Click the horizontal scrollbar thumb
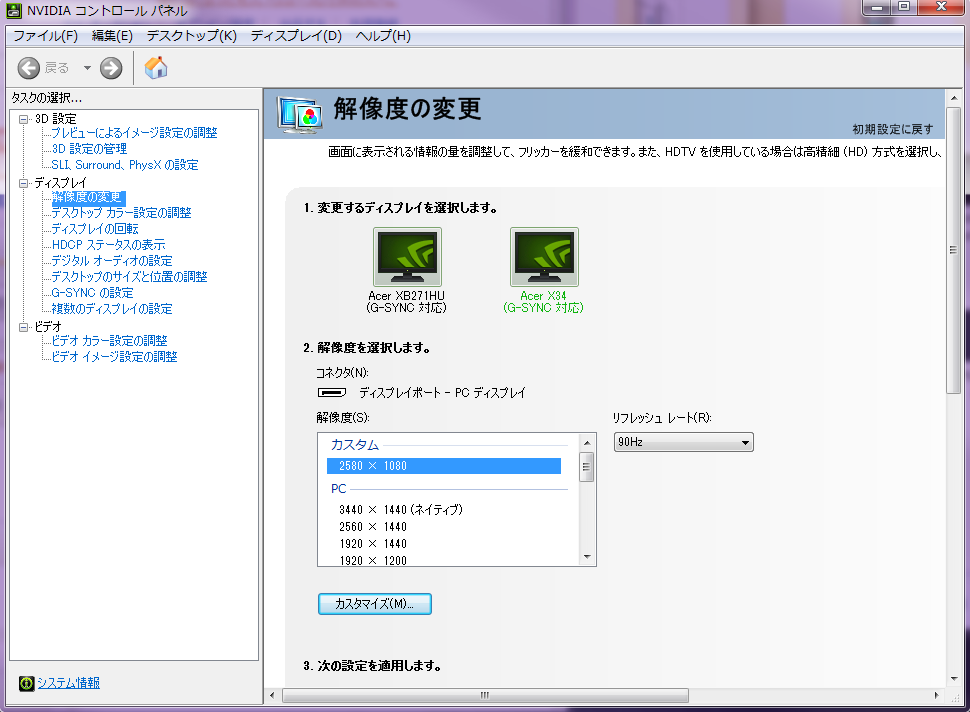970x712 pixels. pyautogui.click(x=485, y=695)
